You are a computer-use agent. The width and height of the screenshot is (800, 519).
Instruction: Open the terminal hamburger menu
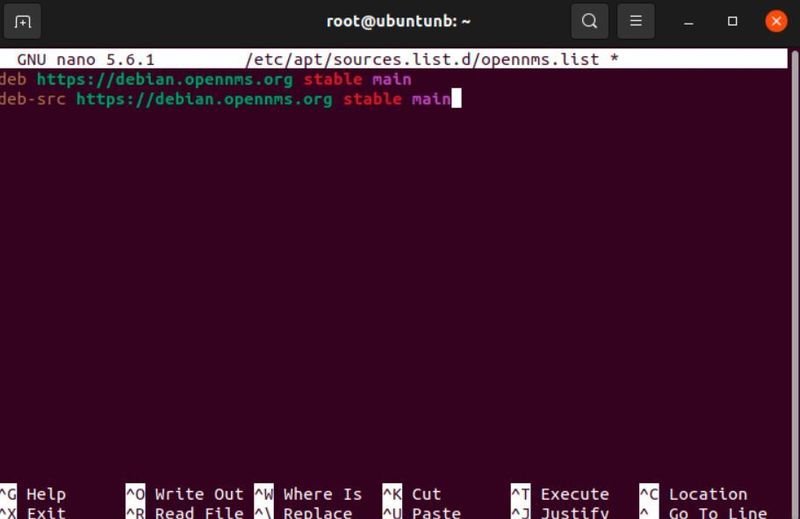pyautogui.click(x=635, y=21)
